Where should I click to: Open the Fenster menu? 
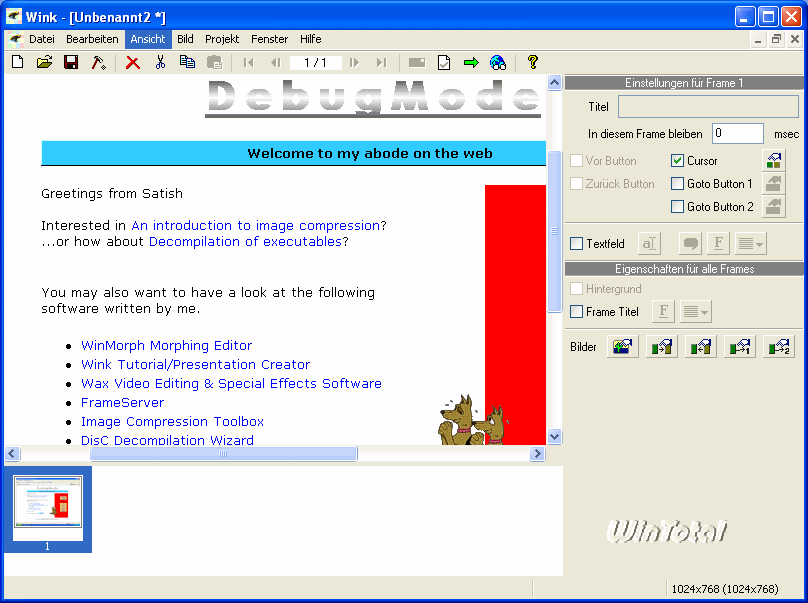tap(270, 39)
